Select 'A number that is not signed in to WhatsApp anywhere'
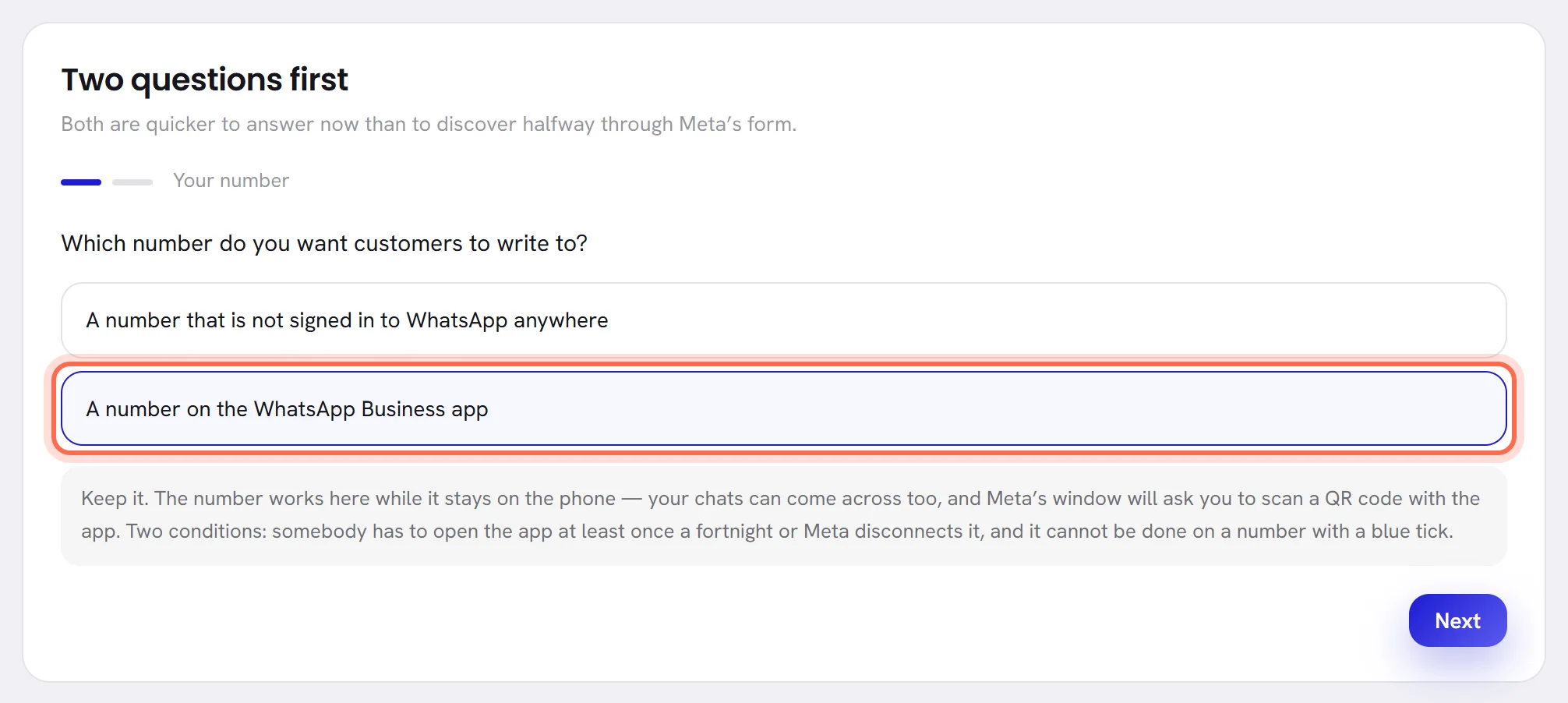This screenshot has height=703, width=1568. (783, 320)
